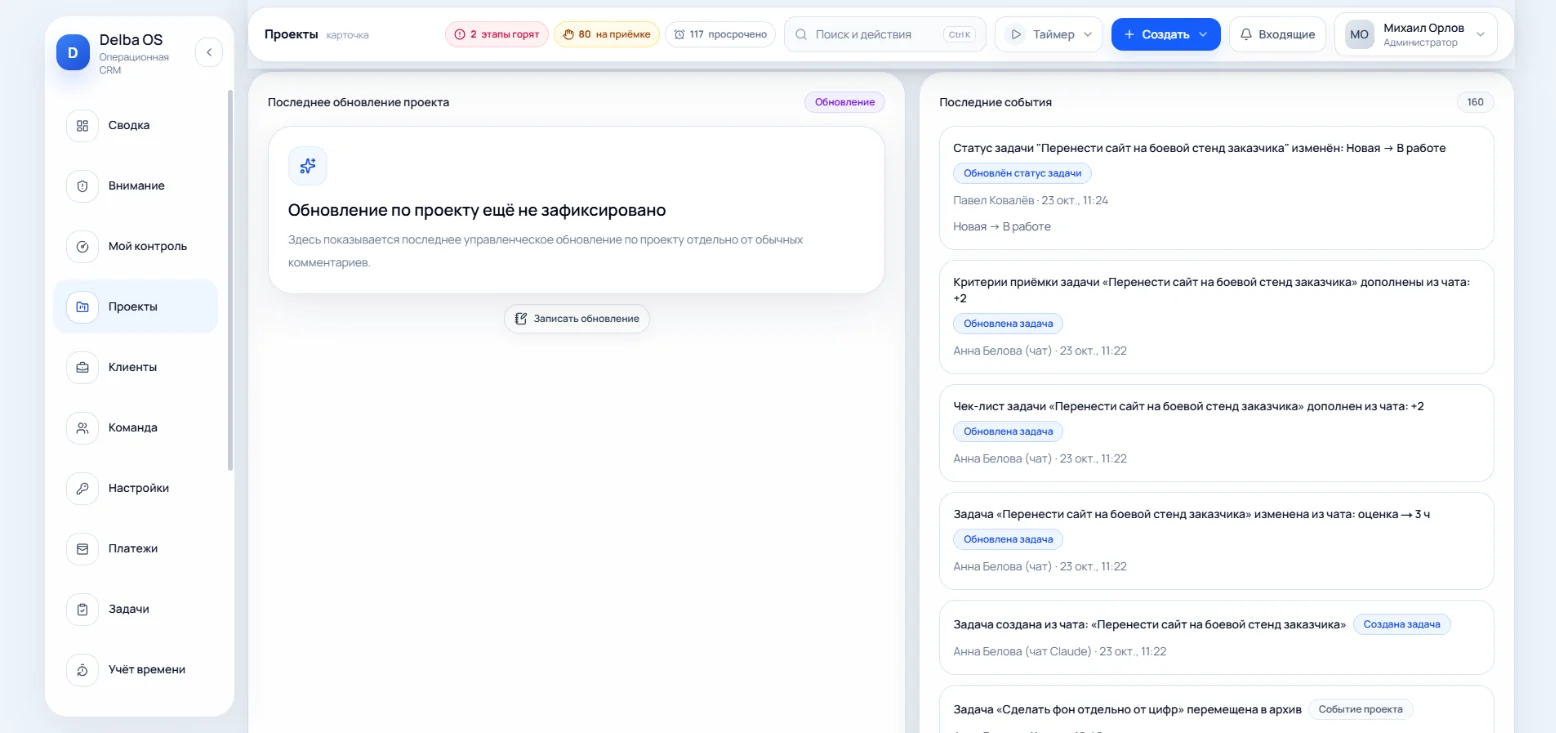1556x733 pixels.
Task: Click the purple Обновление badge
Action: click(x=845, y=102)
